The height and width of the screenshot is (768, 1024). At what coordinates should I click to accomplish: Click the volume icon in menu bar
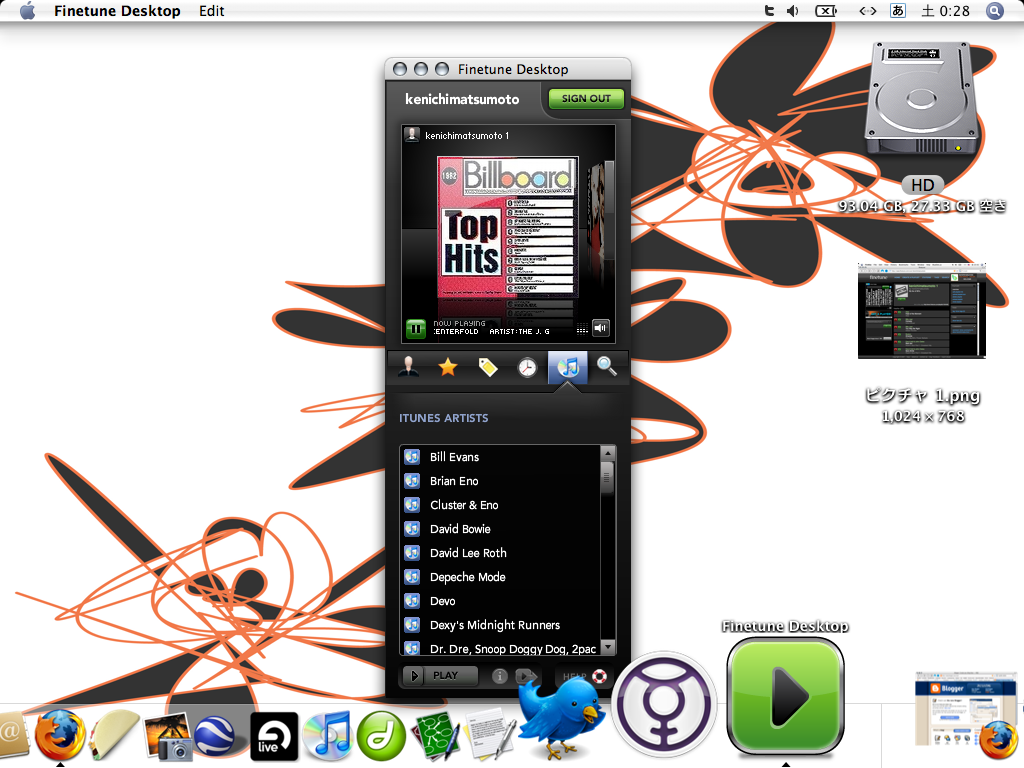[x=793, y=11]
